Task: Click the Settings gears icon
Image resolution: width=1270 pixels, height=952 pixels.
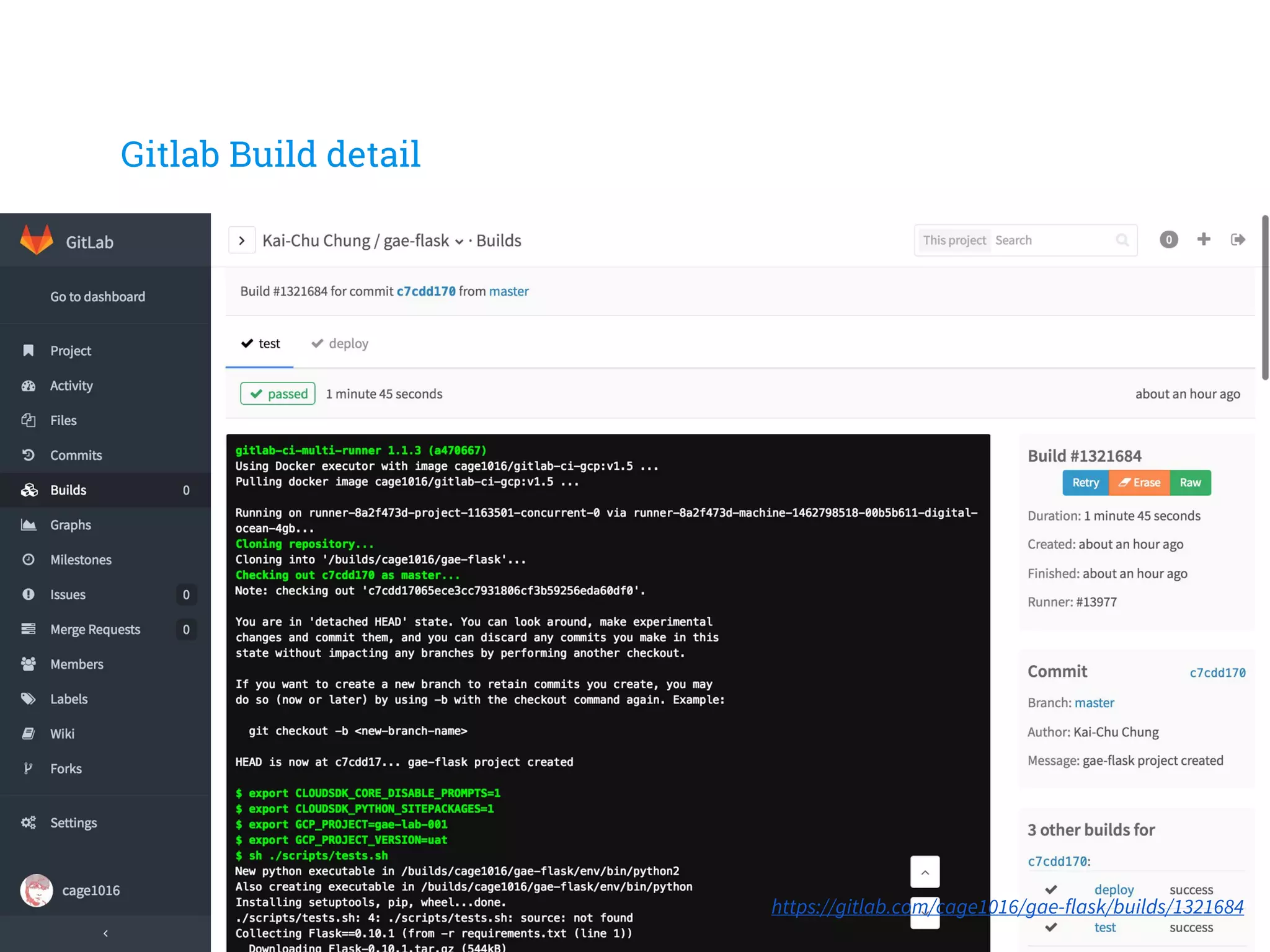Action: point(29,822)
